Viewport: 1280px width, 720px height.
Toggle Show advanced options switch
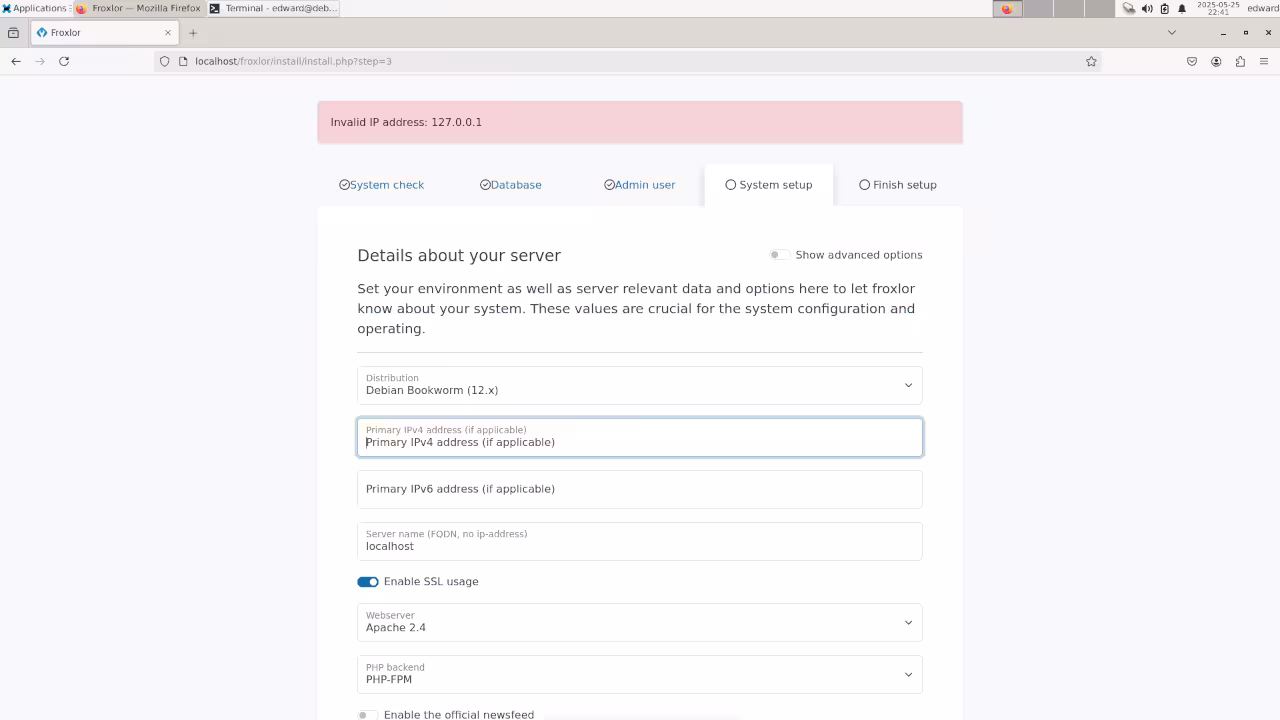pos(778,255)
